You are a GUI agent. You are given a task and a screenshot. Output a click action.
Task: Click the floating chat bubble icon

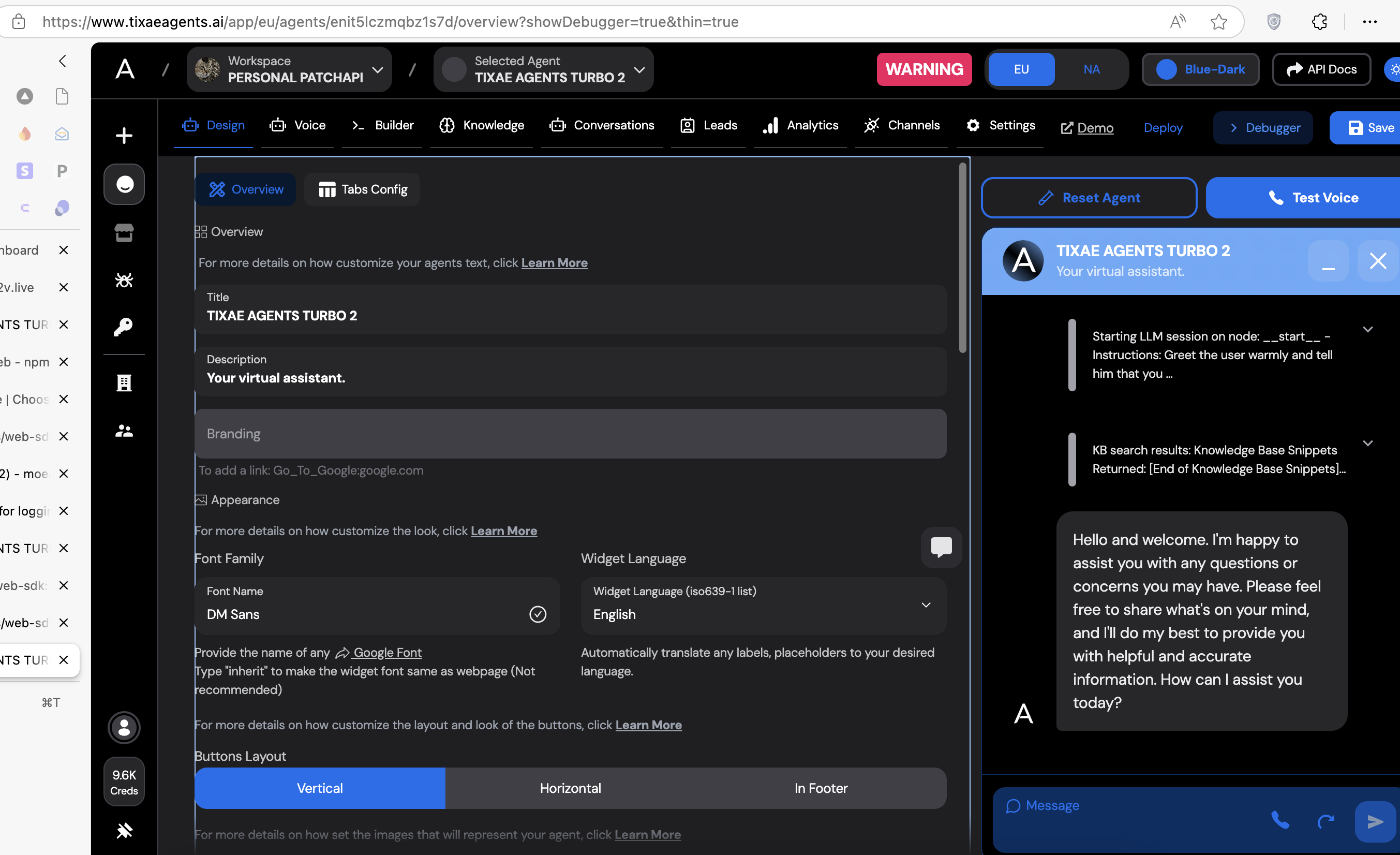coord(941,547)
